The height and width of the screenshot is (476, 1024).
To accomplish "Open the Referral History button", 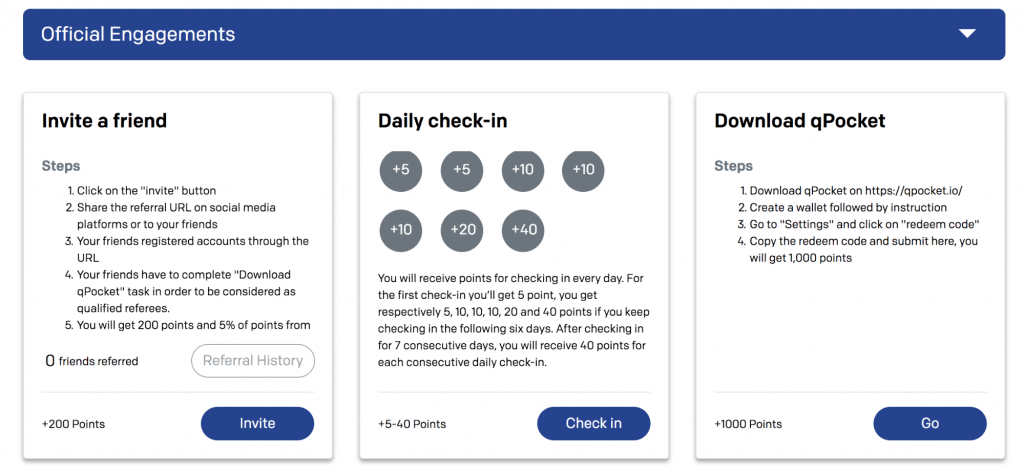I will click(x=253, y=360).
